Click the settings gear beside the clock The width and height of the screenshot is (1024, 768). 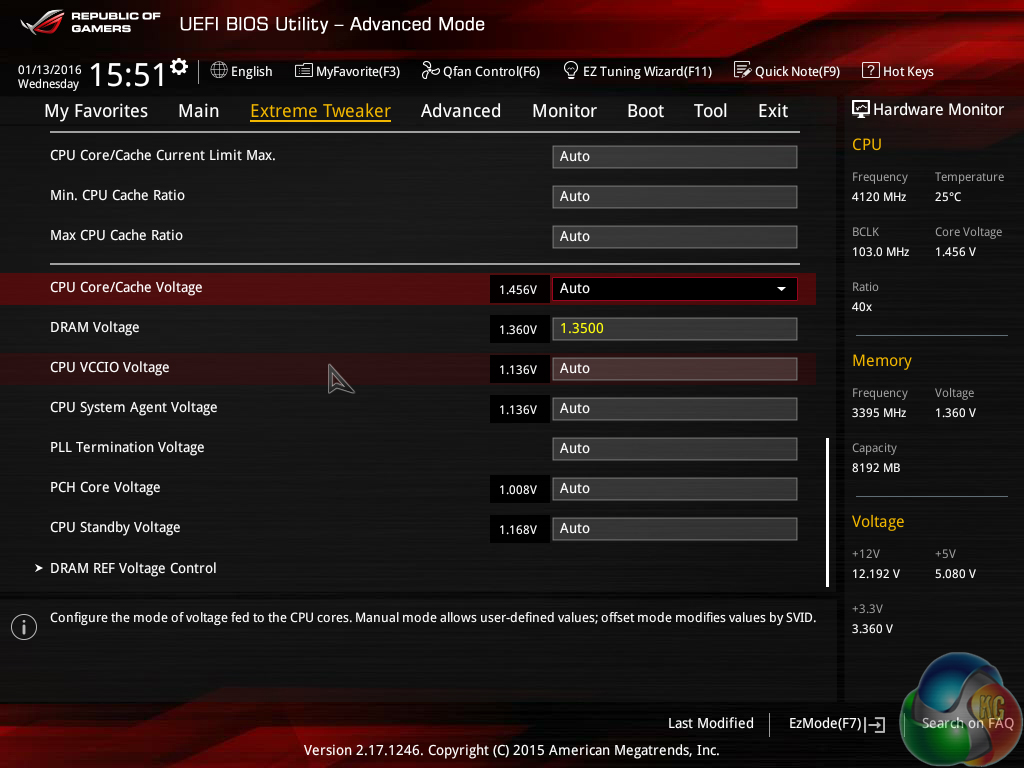pyautogui.click(x=179, y=67)
